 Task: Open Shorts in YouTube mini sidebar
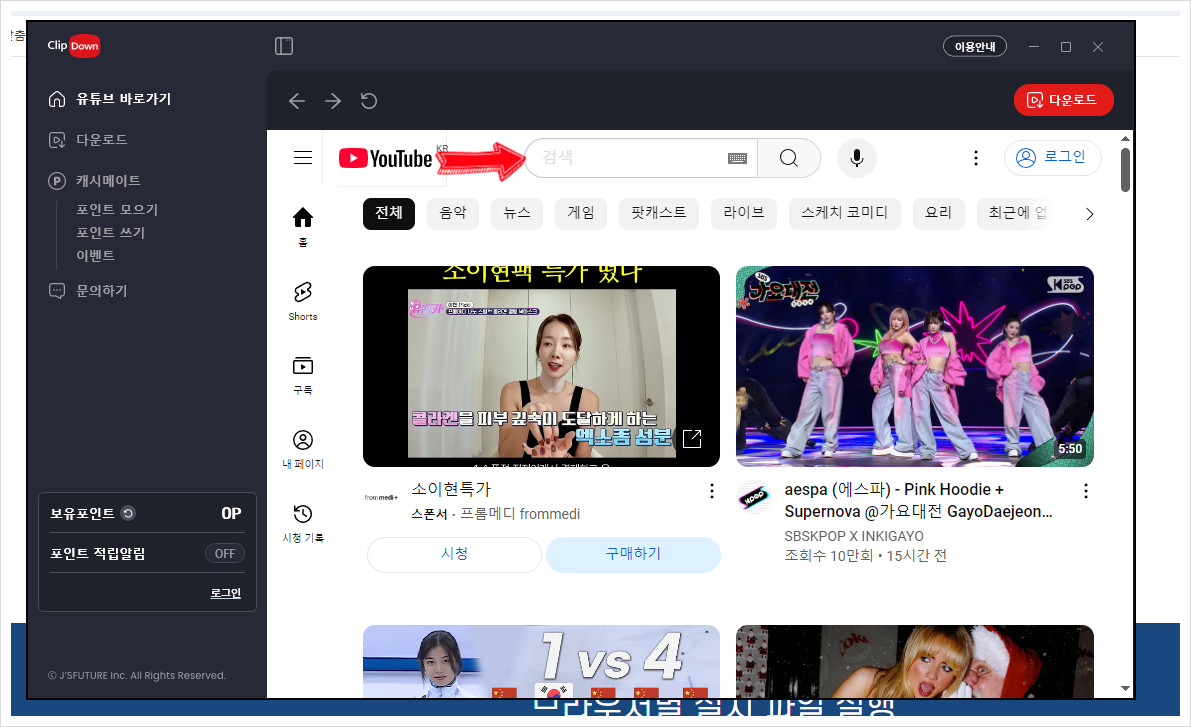[x=303, y=301]
